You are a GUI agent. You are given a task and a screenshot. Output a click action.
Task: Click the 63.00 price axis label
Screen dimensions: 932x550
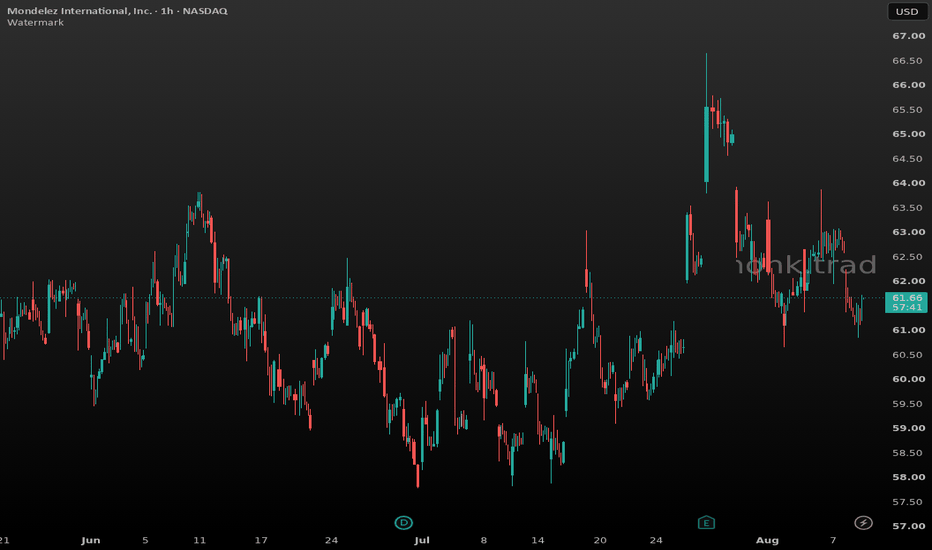(x=908, y=232)
